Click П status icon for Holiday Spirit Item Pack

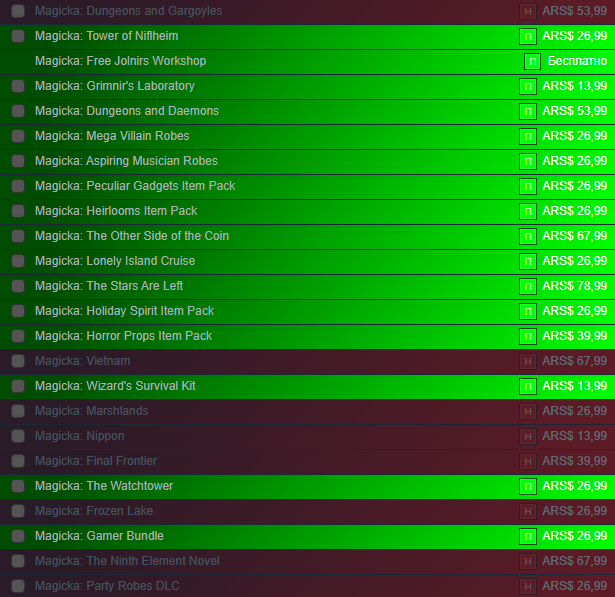[528, 311]
